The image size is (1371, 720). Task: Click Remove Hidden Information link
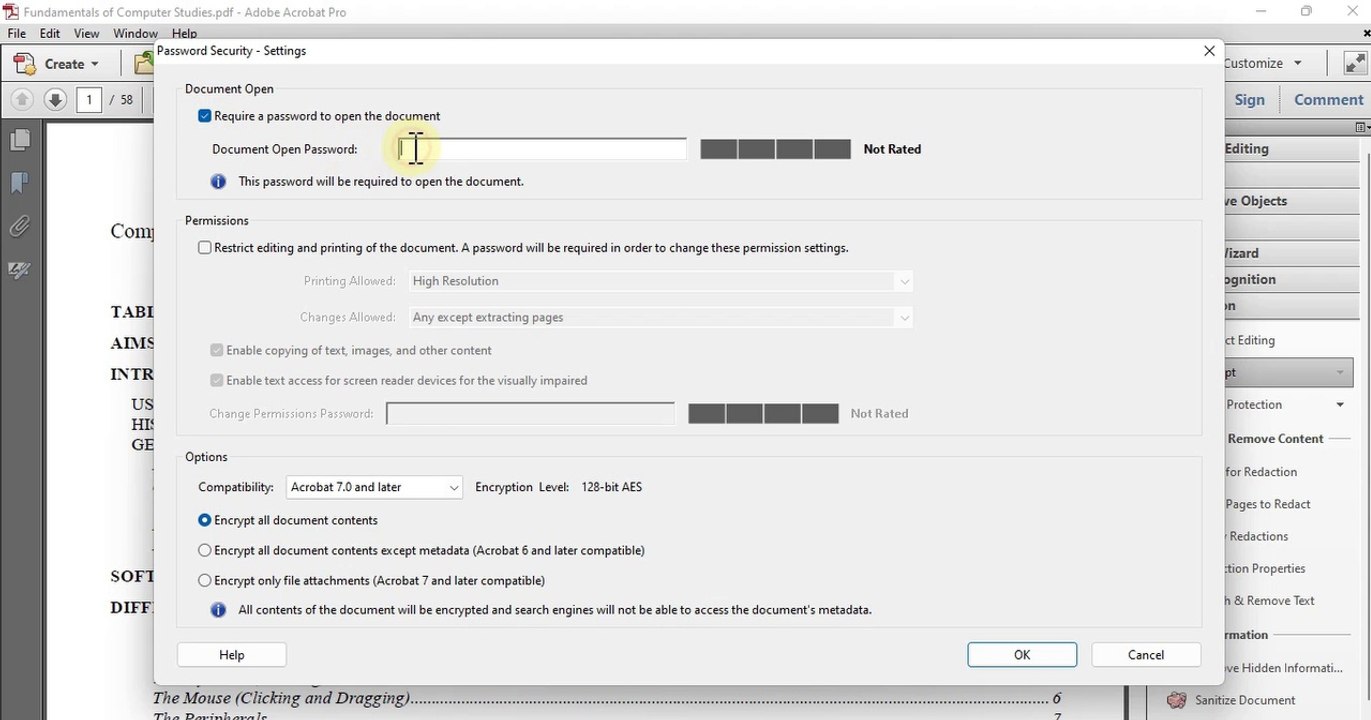(x=1285, y=668)
